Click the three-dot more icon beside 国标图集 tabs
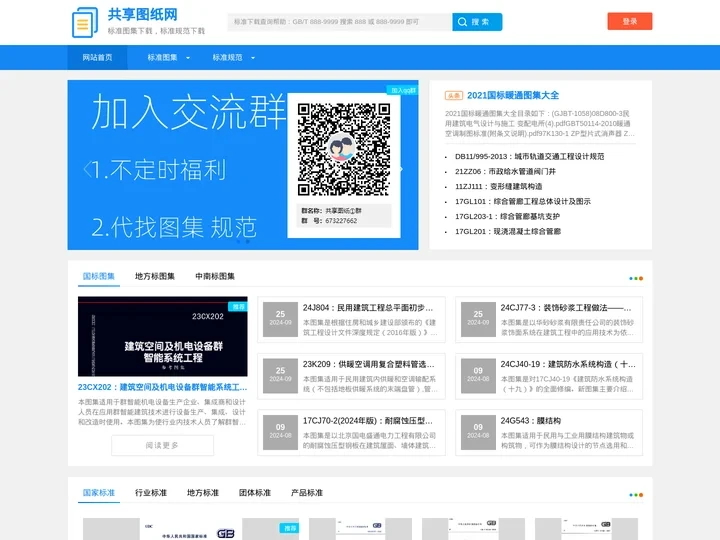Viewport: 720px width, 540px height. (636, 278)
